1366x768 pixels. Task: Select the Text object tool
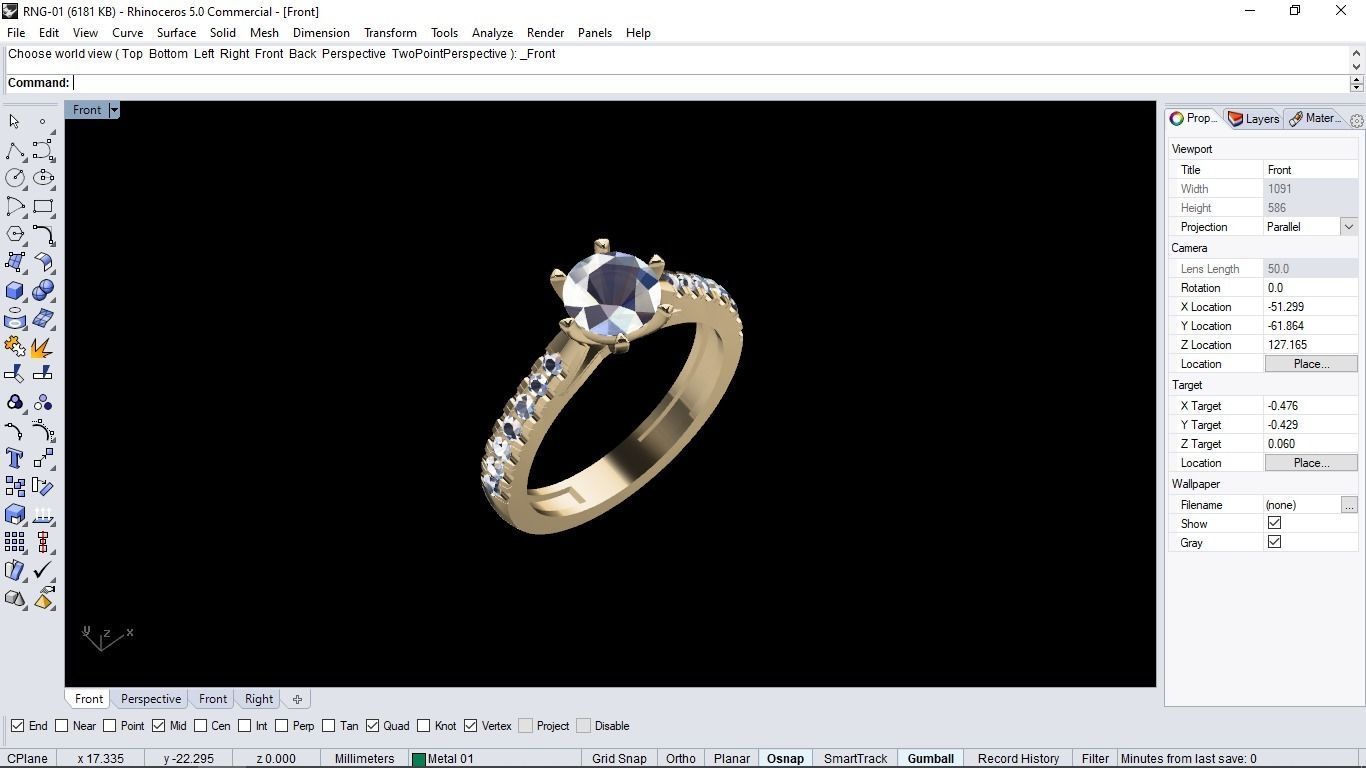[x=14, y=458]
